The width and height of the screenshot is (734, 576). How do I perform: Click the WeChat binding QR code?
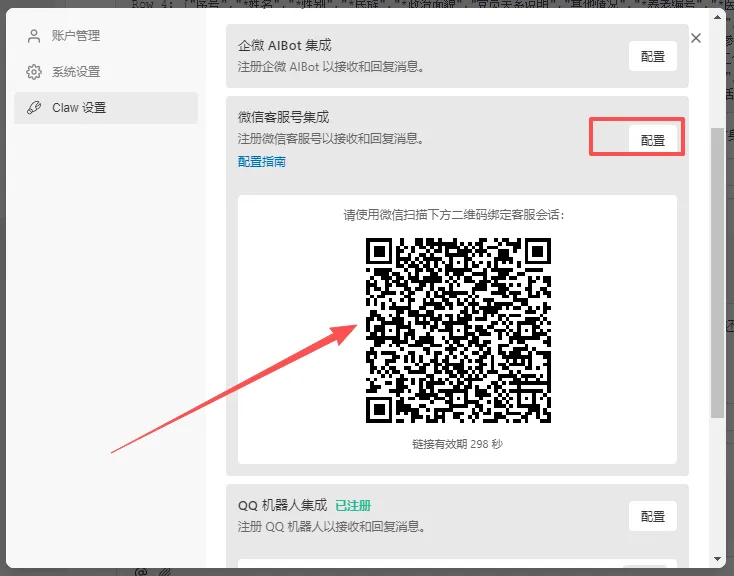(x=458, y=331)
